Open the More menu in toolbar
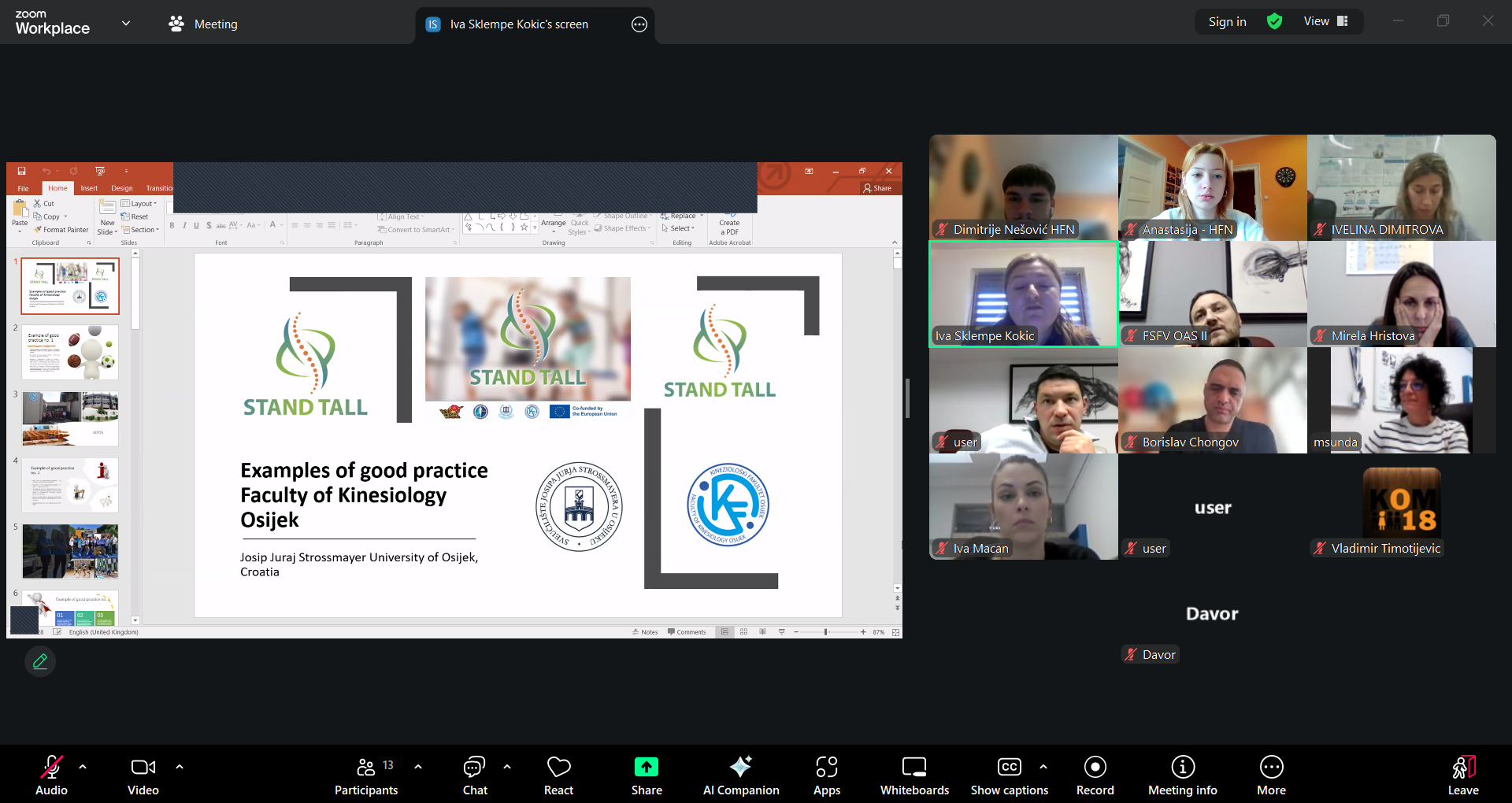1512x803 pixels. tap(1271, 775)
